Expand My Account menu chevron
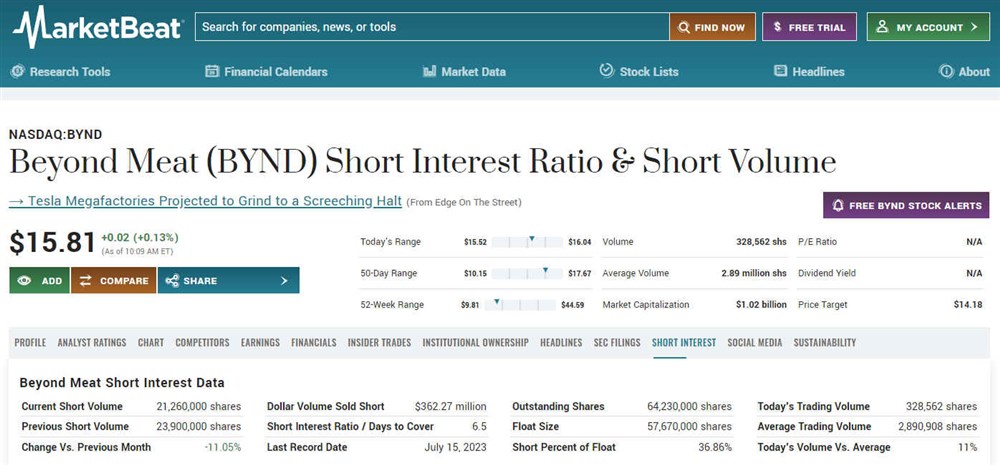The width and height of the screenshot is (1000, 465). tap(974, 27)
